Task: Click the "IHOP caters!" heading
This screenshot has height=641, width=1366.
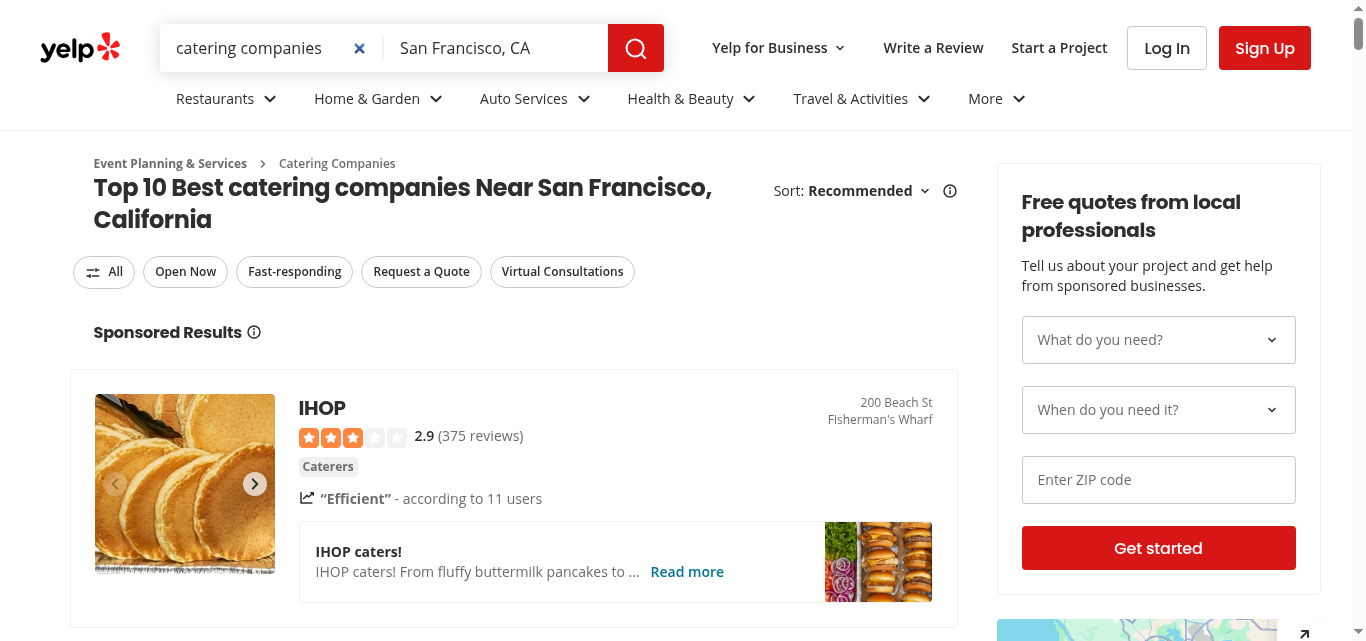Action: click(358, 552)
